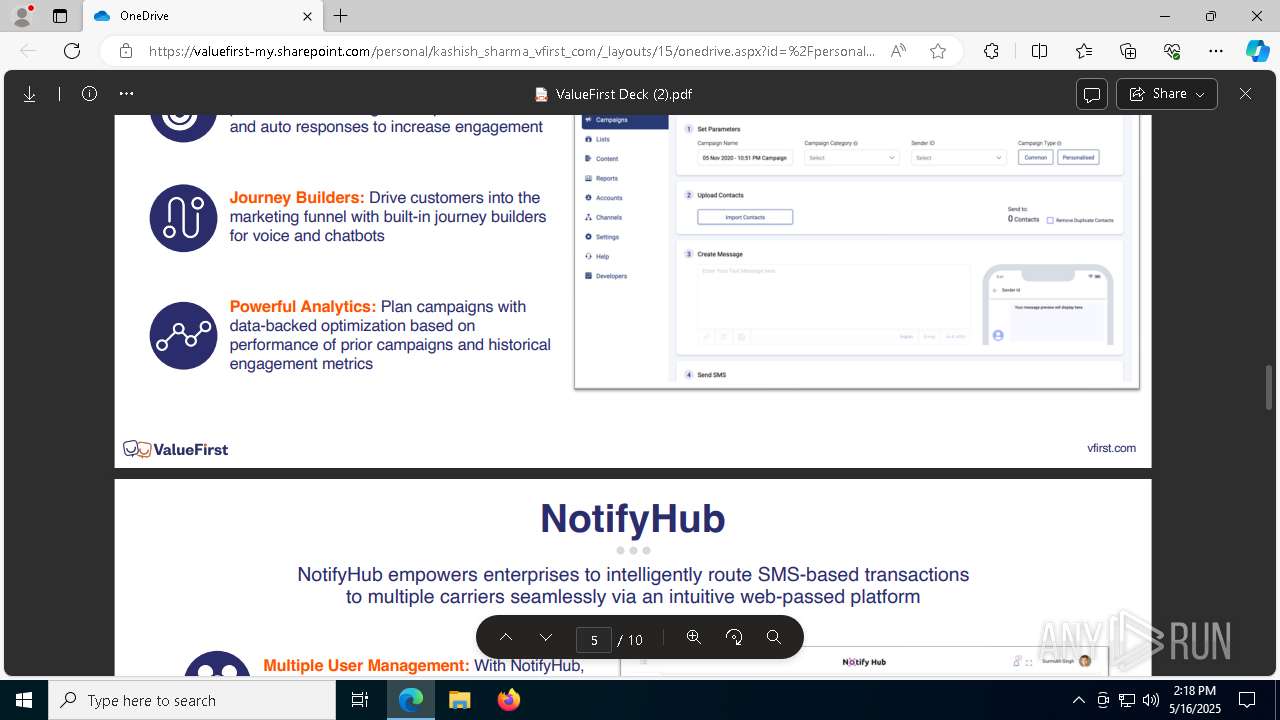Click the Powerful Analytics round icon
The height and width of the screenshot is (720, 1280).
(184, 335)
